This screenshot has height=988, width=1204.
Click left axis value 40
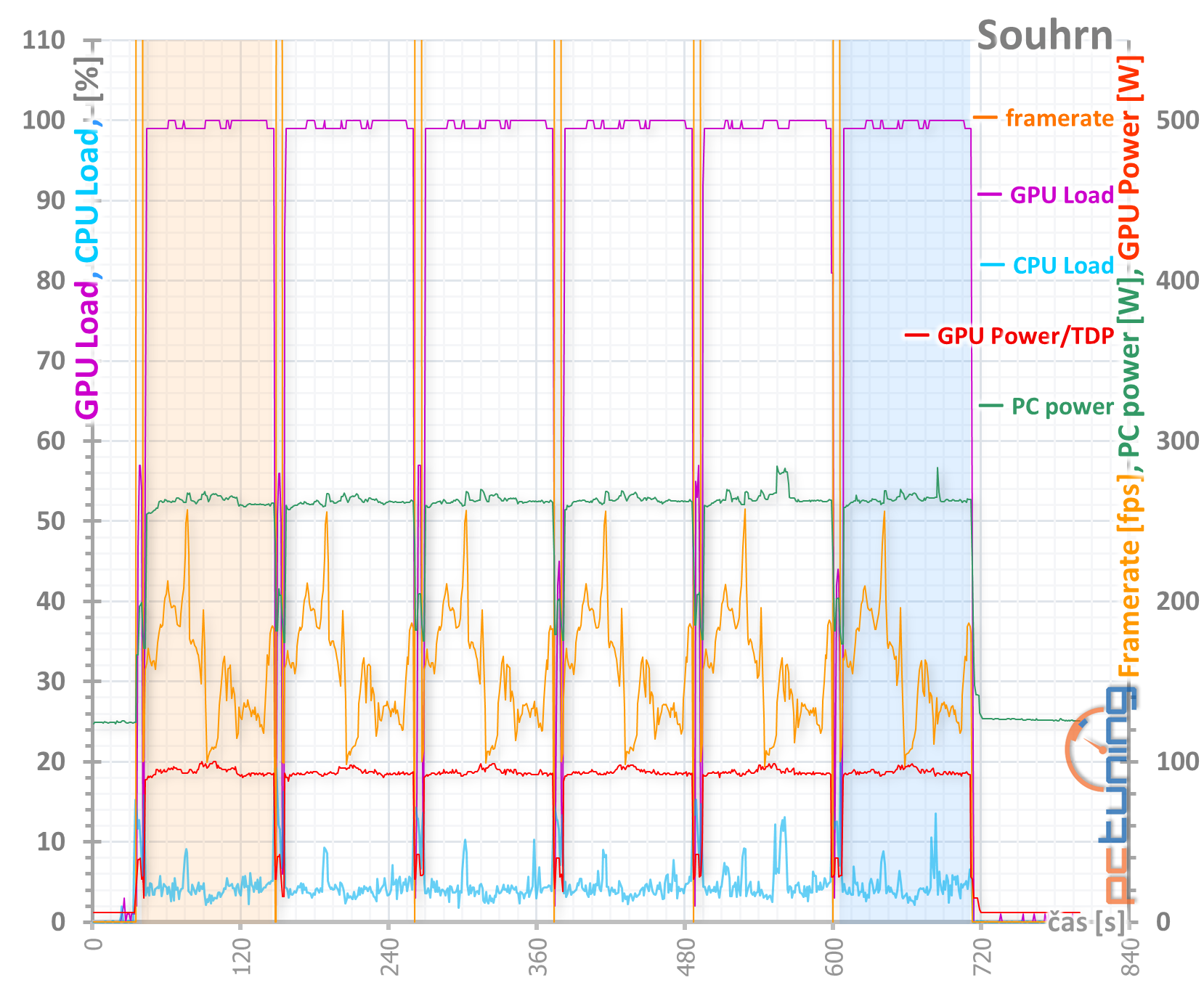pos(51,601)
